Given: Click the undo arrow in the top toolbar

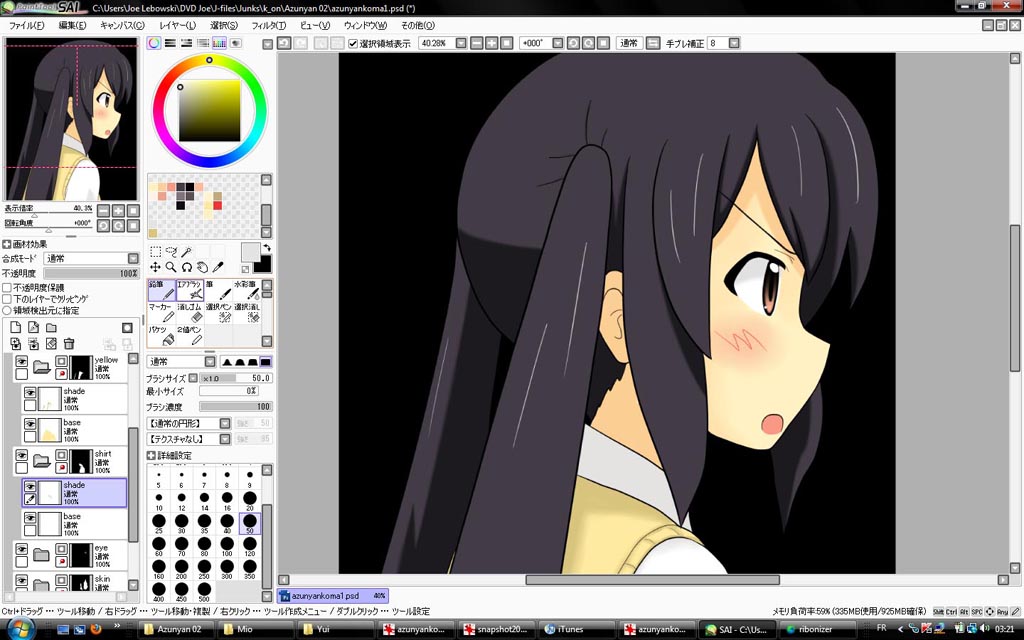Looking at the screenshot, I should click(x=284, y=43).
